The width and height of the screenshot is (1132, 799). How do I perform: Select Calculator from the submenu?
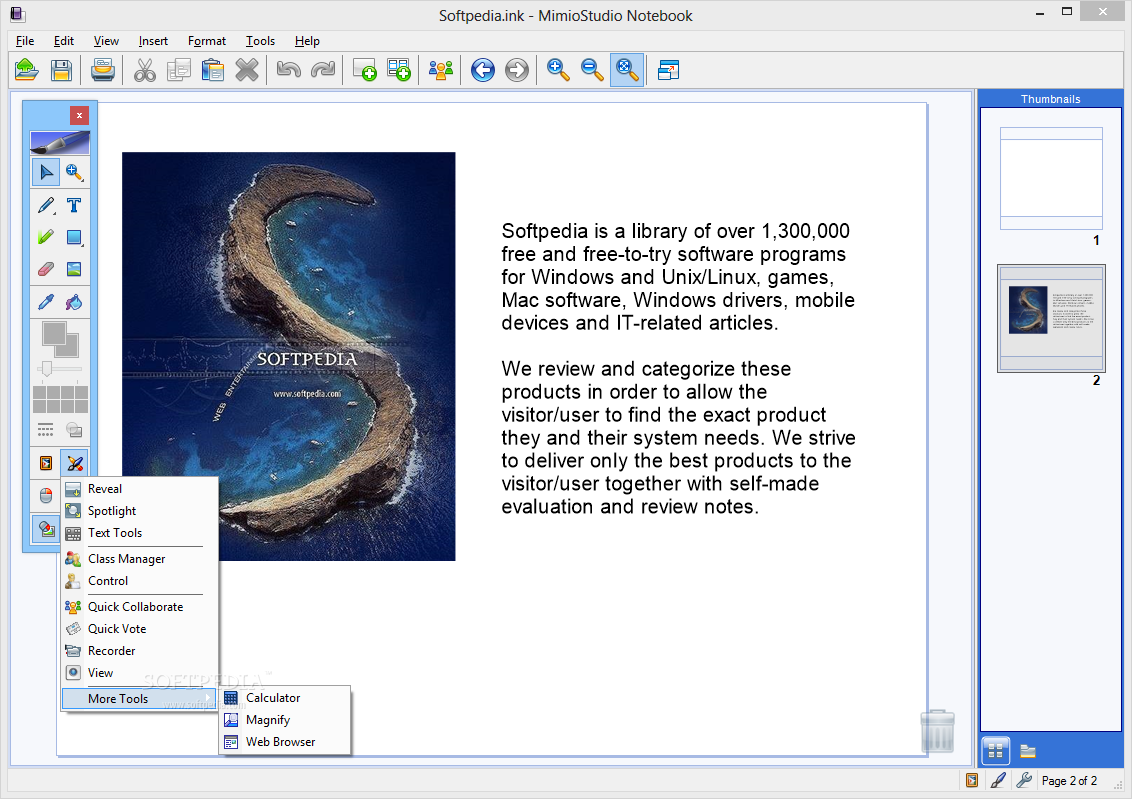pos(273,698)
